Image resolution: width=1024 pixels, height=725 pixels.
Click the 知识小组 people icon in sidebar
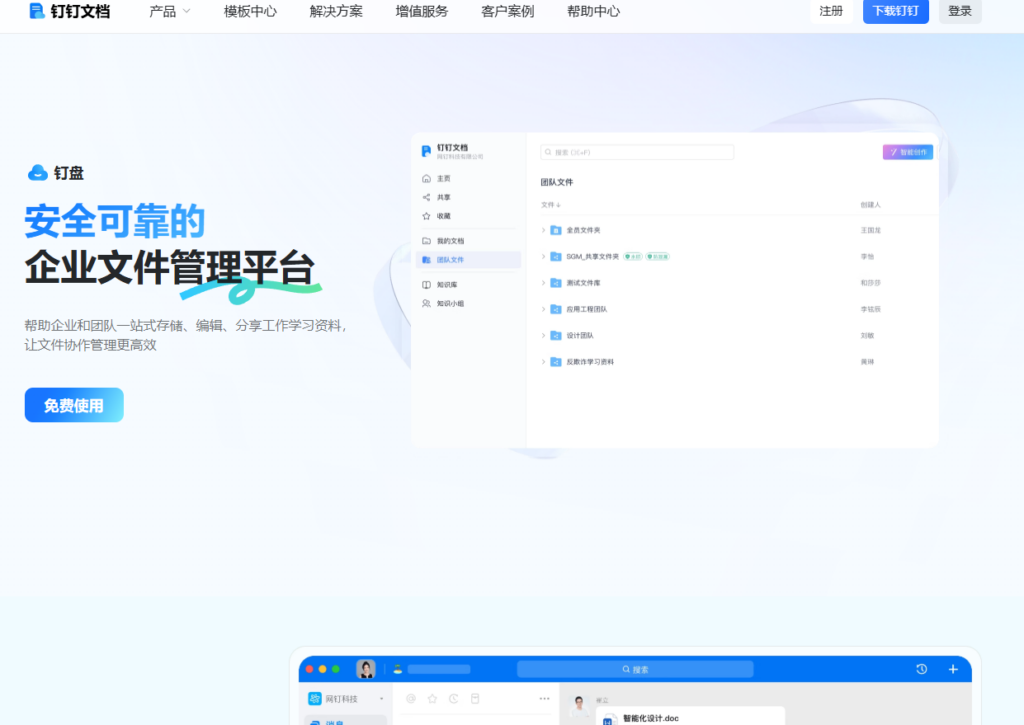coord(427,303)
